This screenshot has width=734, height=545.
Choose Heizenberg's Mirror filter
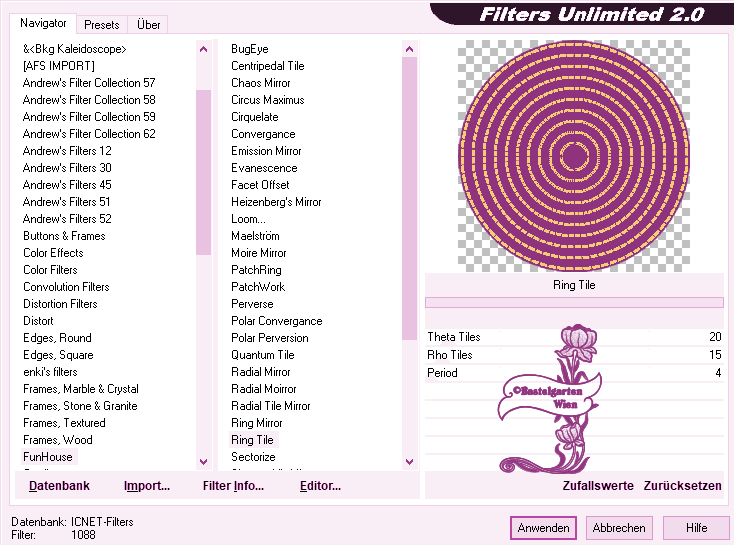pyautogui.click(x=276, y=202)
